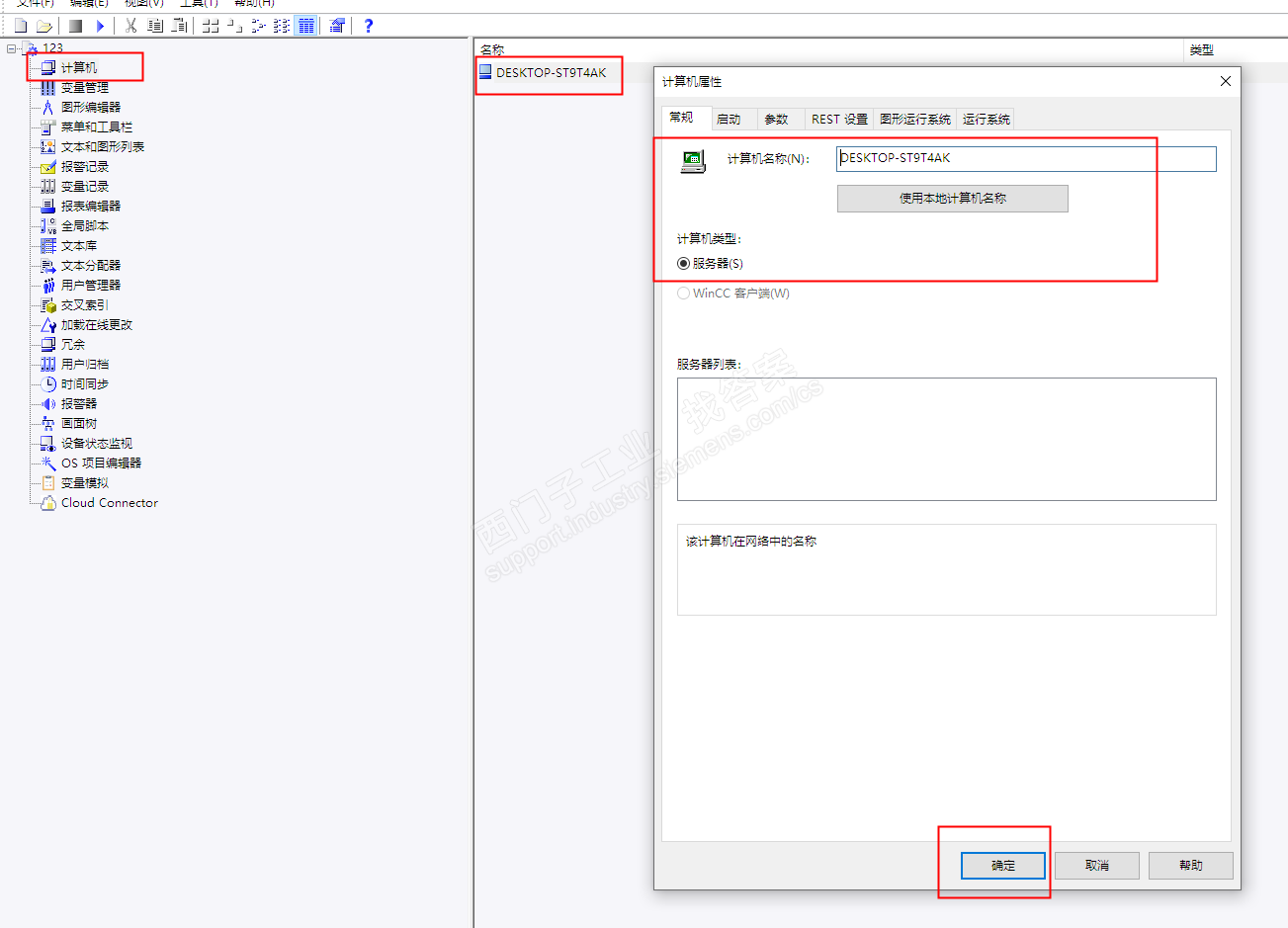1288x928 pixels.
Task: Select 加载在线更改 tree entry
Action: click(97, 324)
